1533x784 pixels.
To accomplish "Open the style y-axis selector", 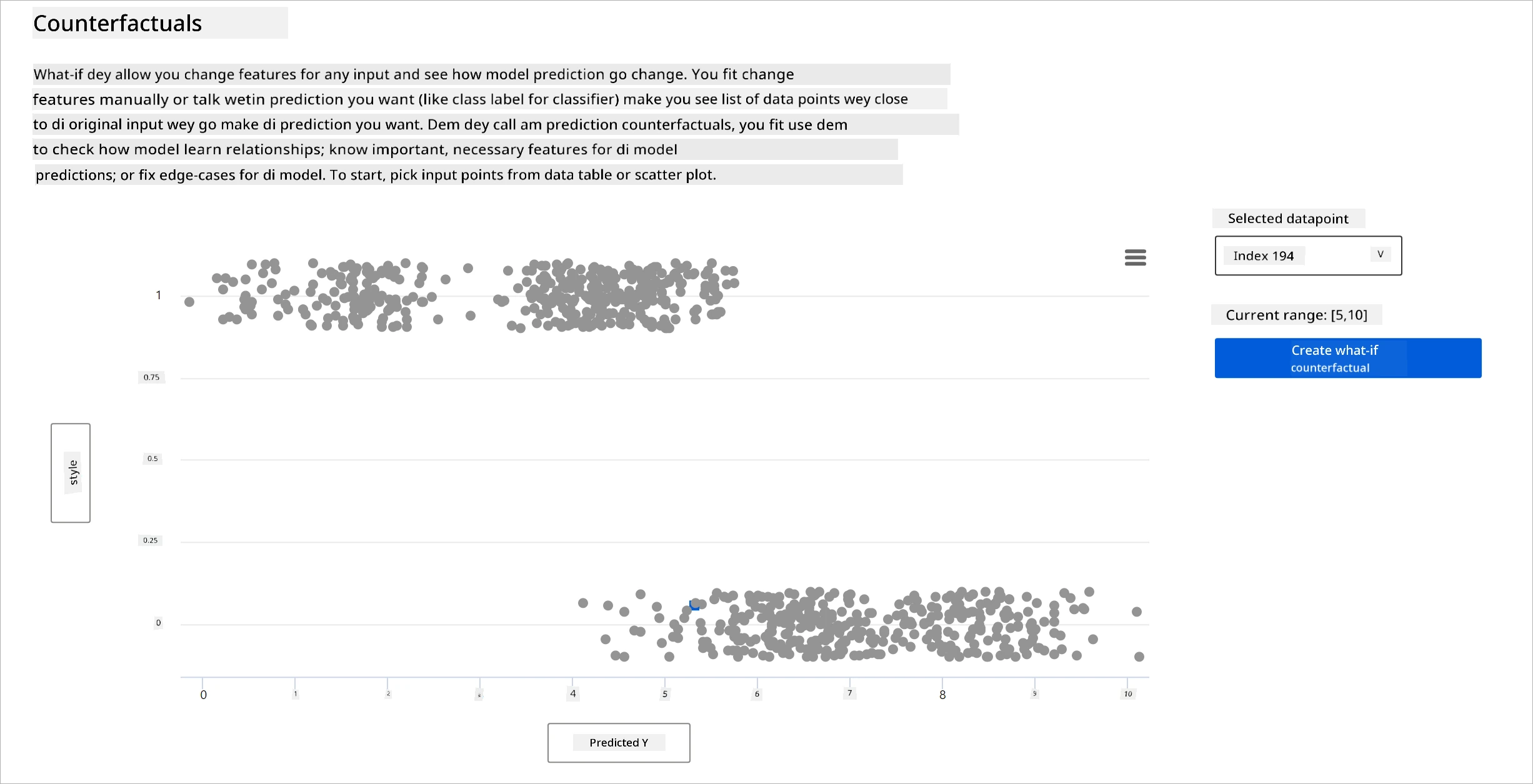I will 71,473.
